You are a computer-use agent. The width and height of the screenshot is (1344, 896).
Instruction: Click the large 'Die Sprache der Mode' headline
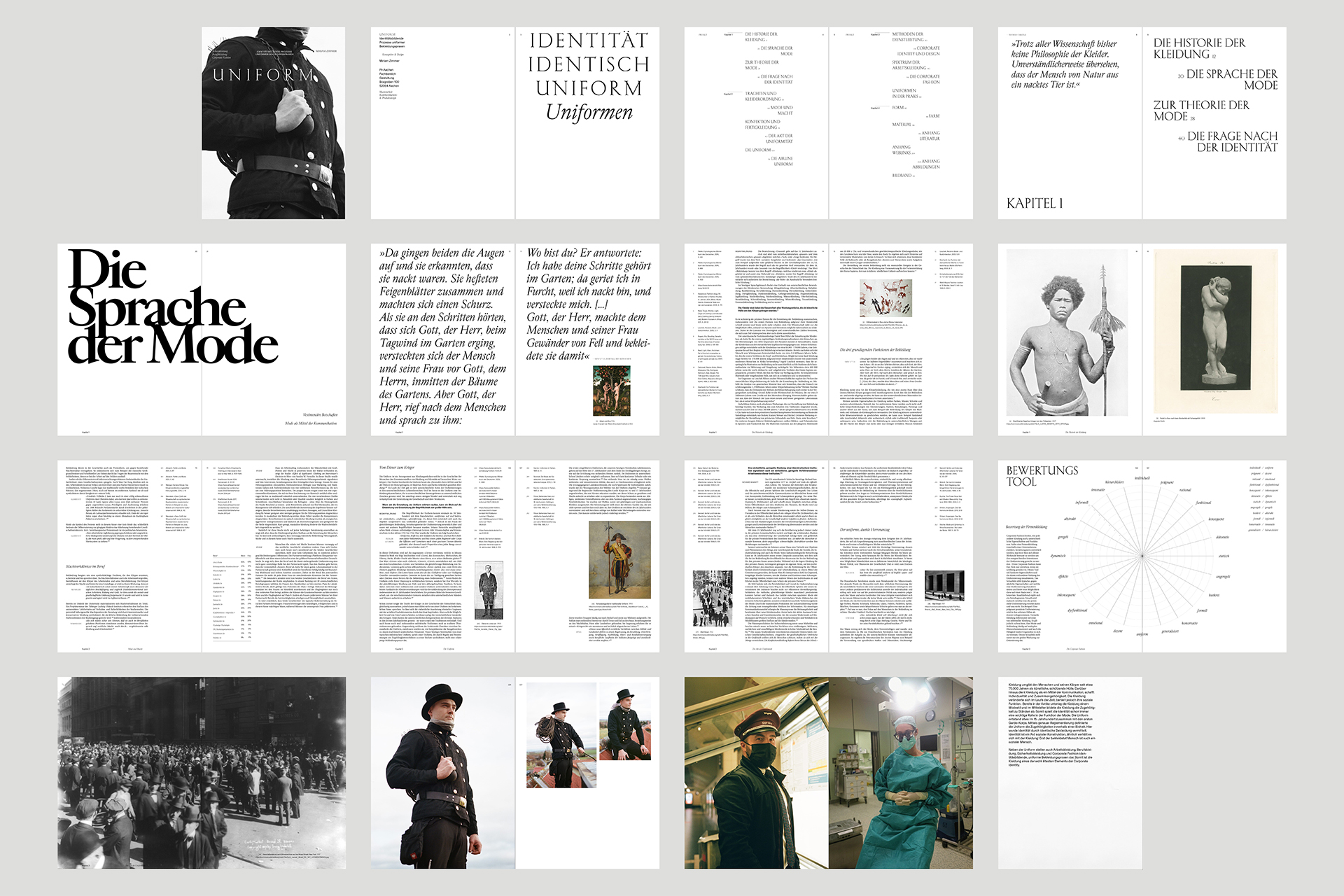click(173, 307)
